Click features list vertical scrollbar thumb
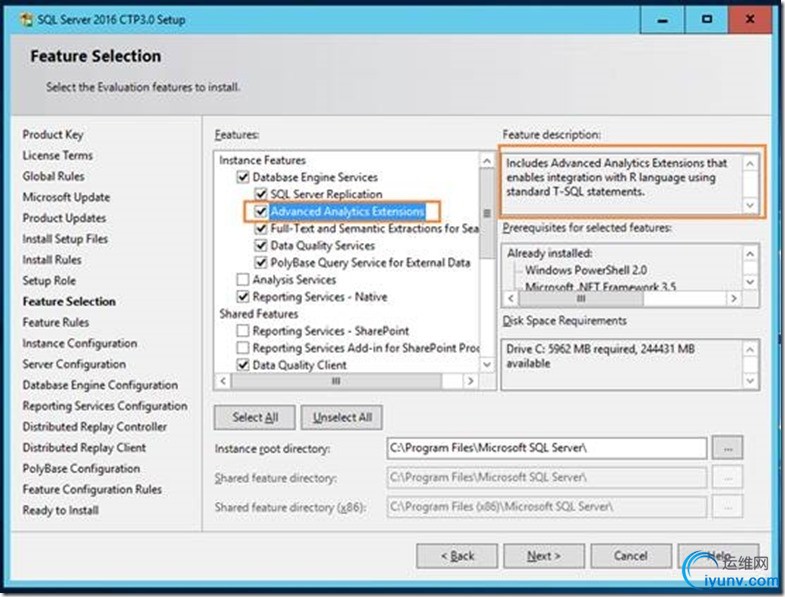The height and width of the screenshot is (597, 785). [x=487, y=213]
